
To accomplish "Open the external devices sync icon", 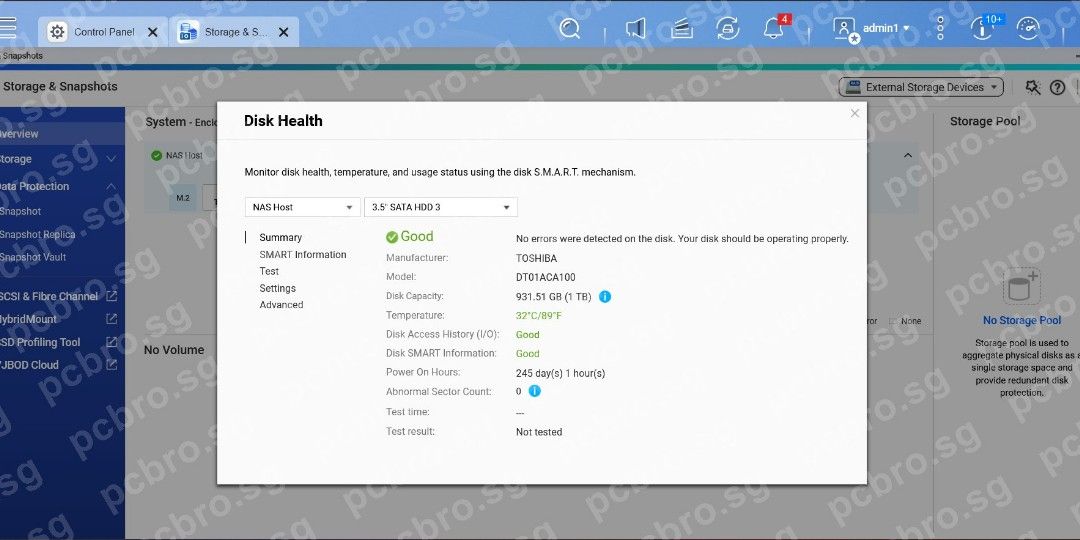I will (727, 28).
